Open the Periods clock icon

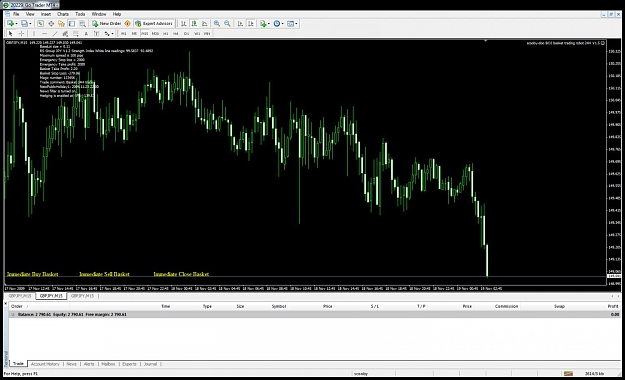[x=277, y=24]
